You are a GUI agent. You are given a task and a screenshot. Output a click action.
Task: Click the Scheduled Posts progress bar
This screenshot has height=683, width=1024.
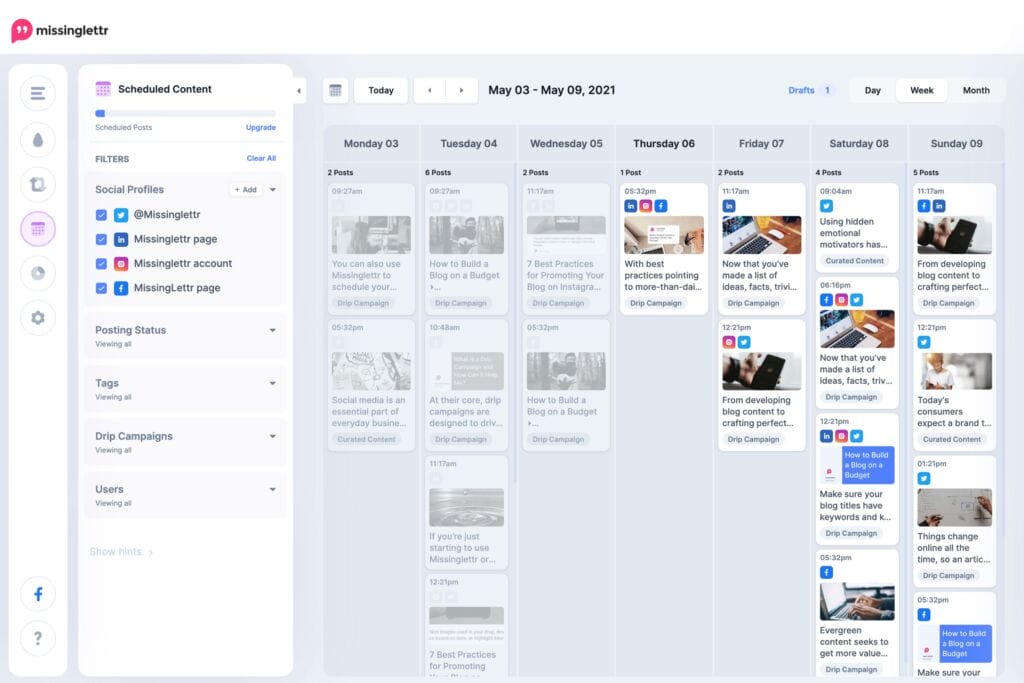click(185, 113)
